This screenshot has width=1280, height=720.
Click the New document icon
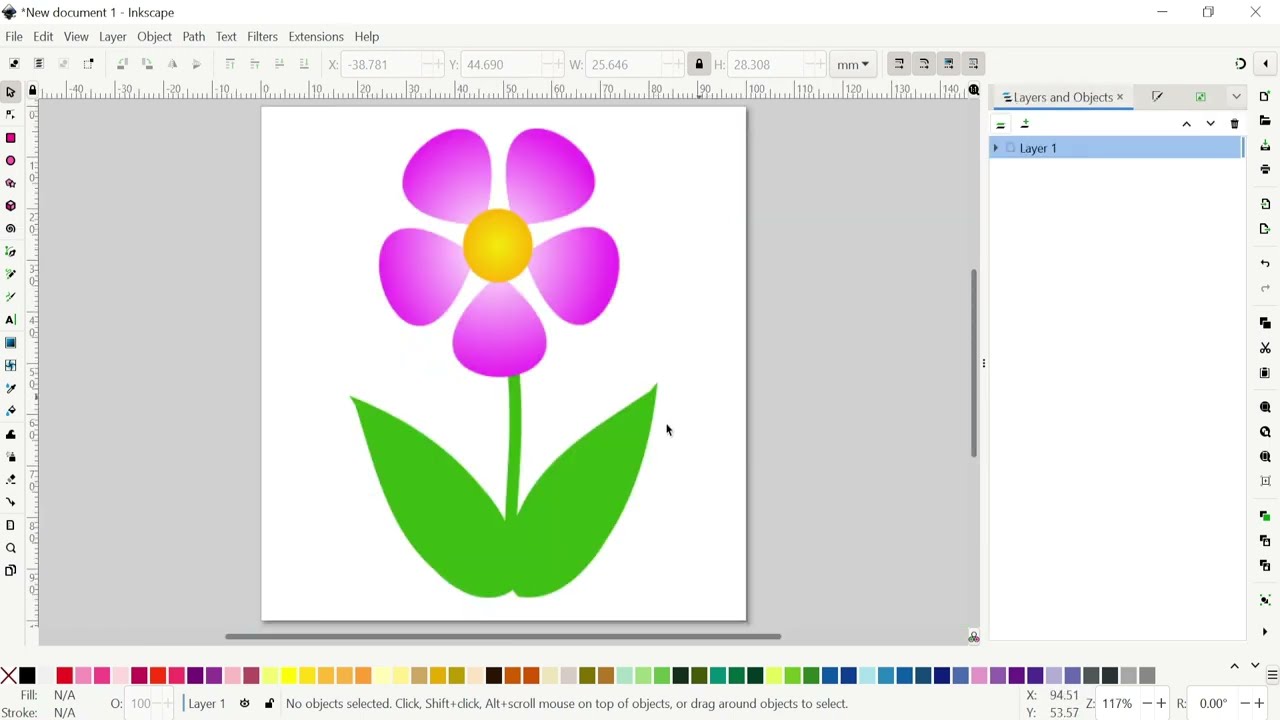coord(1265,97)
